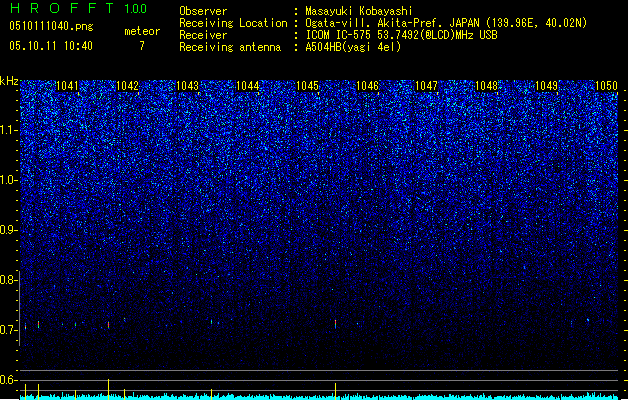This screenshot has height=400, width=629.
Task: Click the 1050 time axis label
Action: tap(606, 86)
